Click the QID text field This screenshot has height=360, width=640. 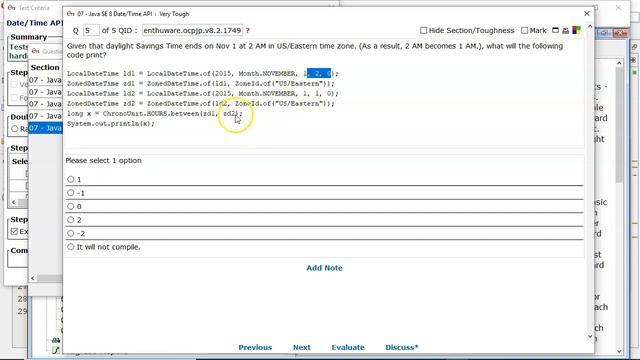pos(192,30)
